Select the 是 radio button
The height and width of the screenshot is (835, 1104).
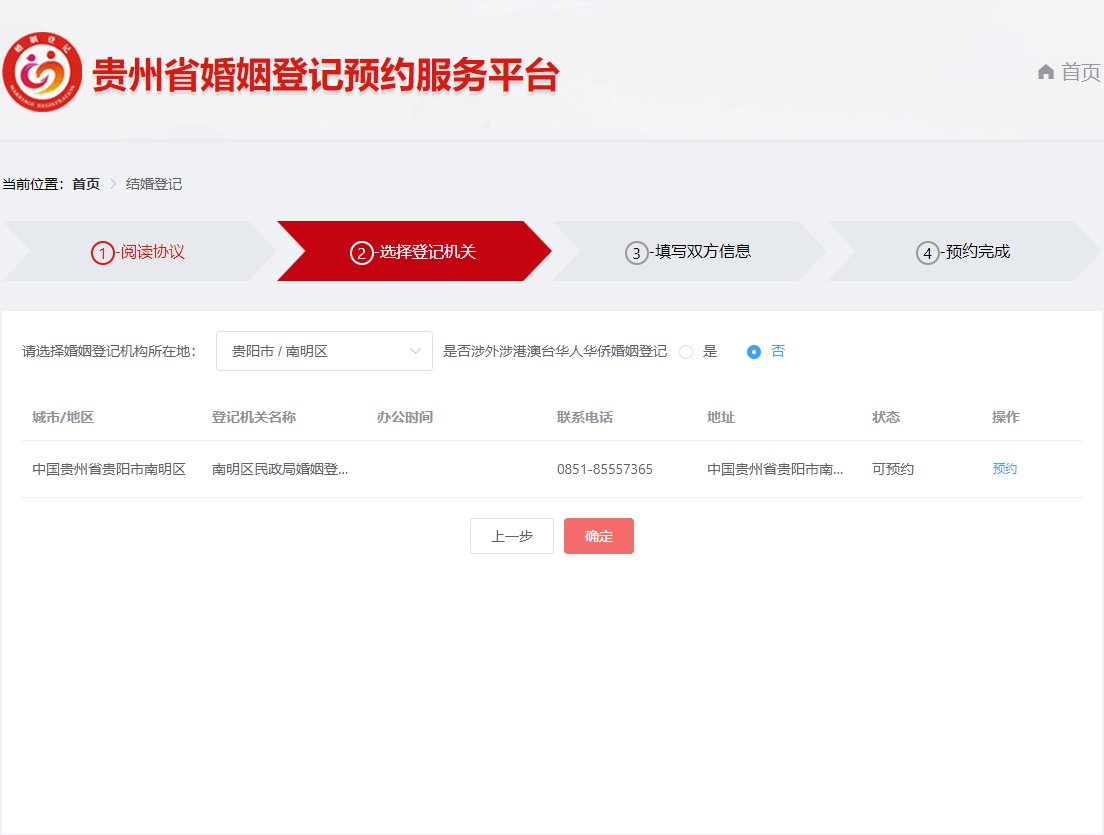coord(686,352)
